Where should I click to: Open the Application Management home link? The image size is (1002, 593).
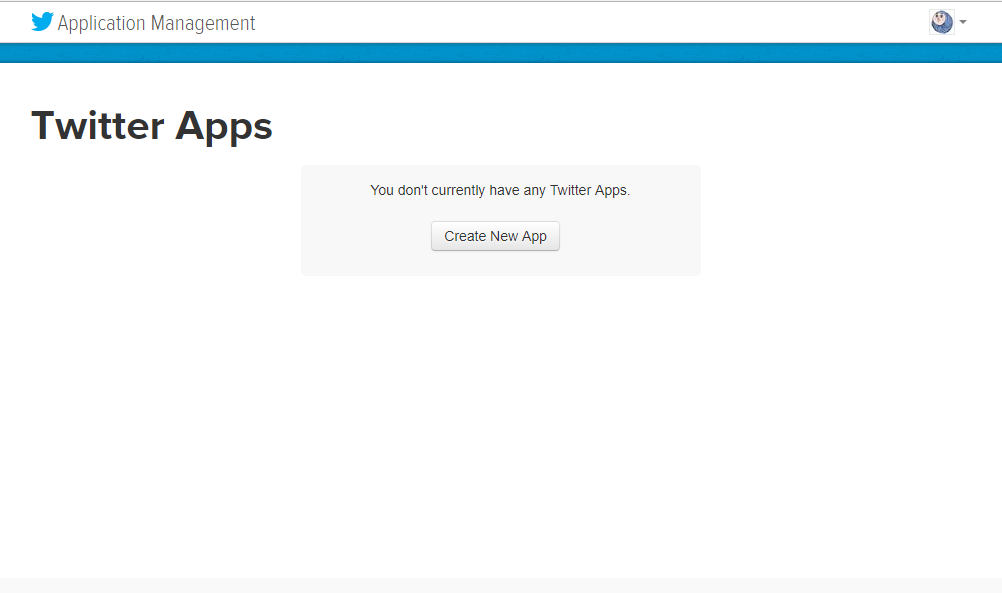click(156, 23)
